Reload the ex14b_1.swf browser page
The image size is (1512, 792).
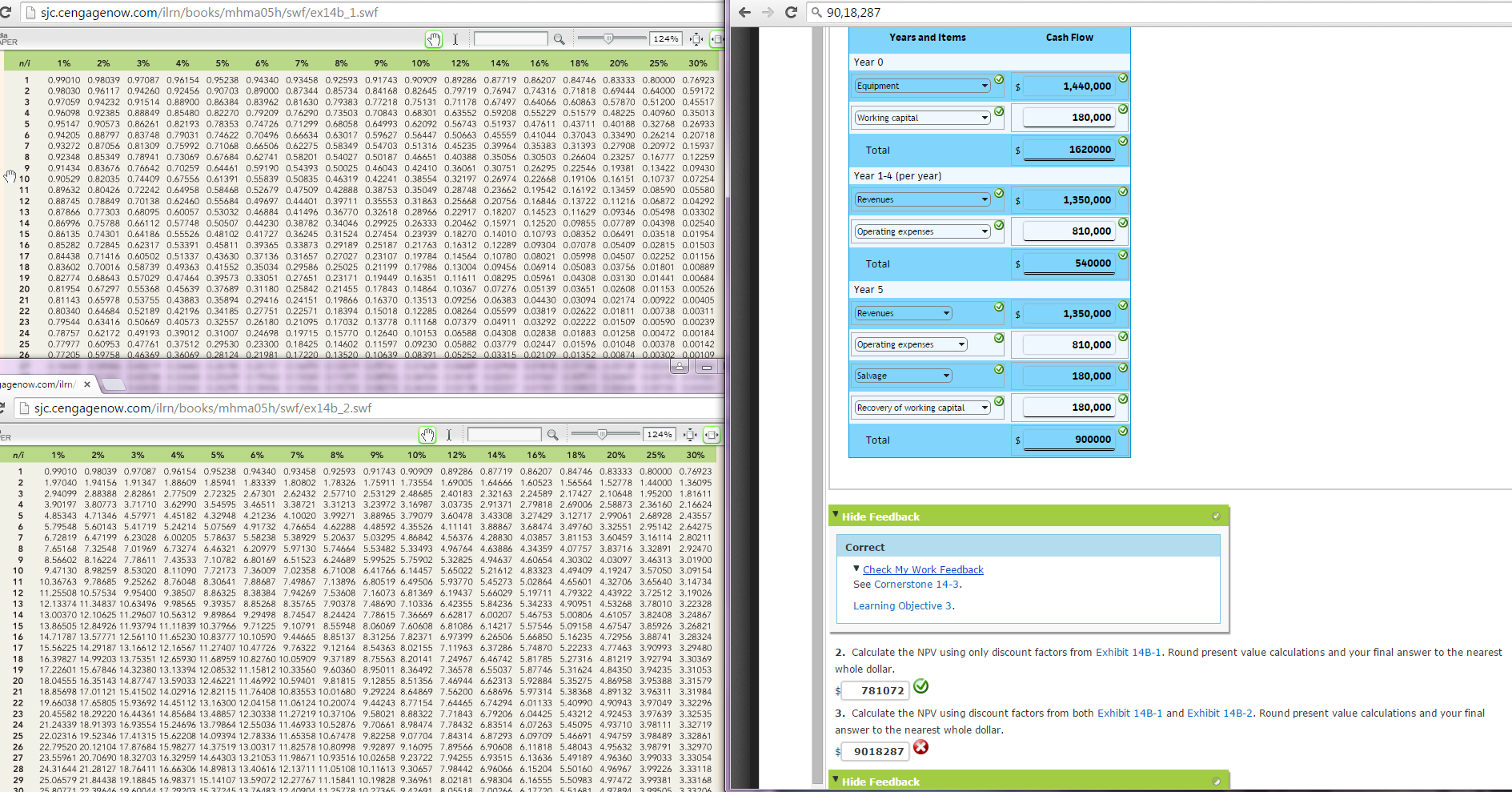(6, 12)
